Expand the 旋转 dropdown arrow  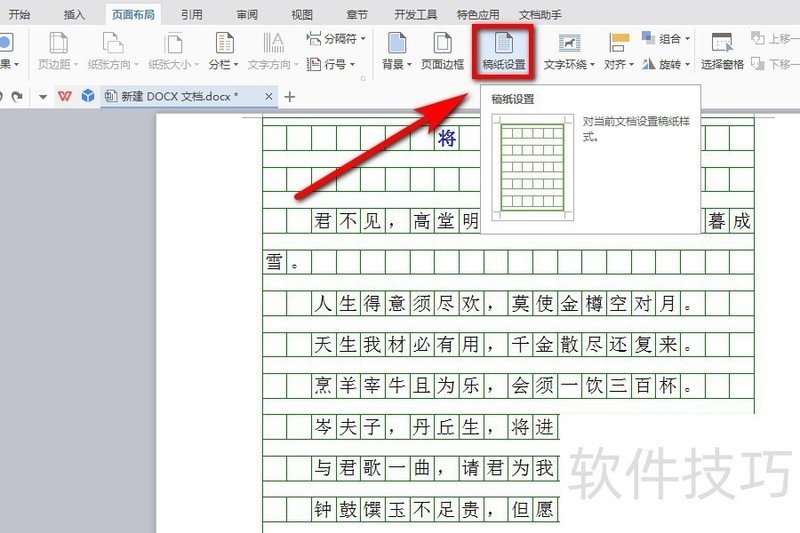[x=687, y=65]
